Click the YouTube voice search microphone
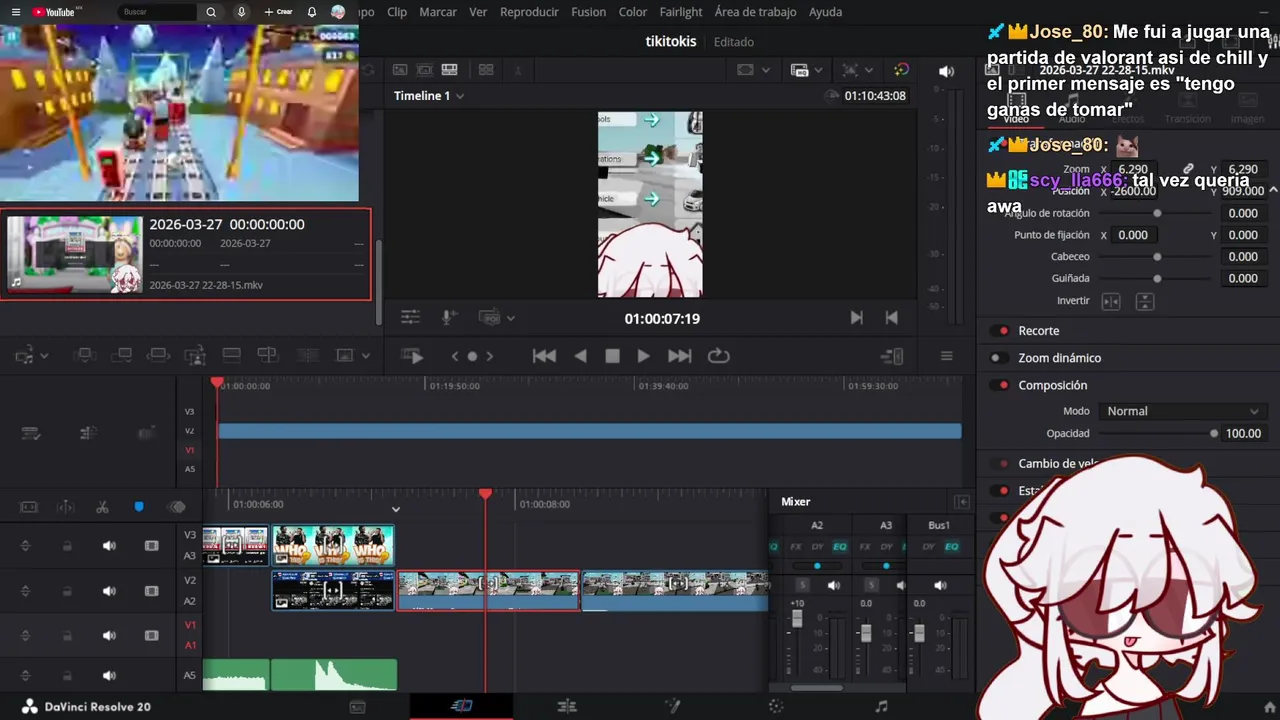 tap(241, 12)
